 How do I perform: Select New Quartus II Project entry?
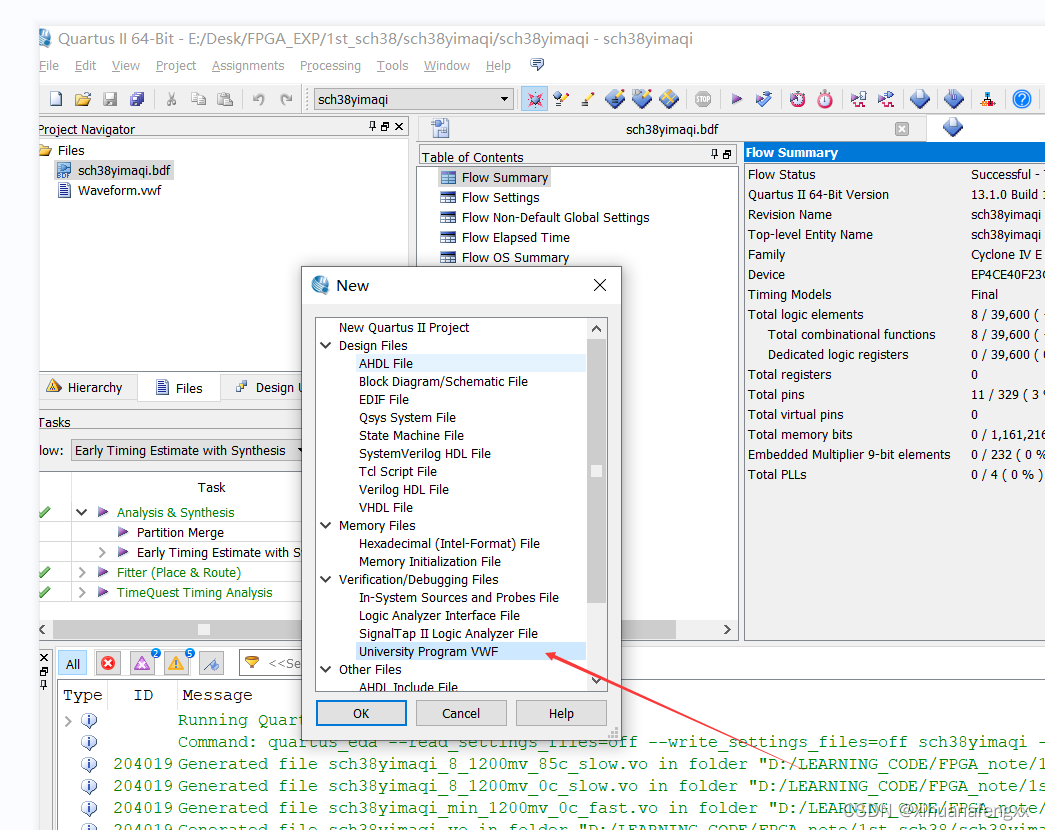click(404, 327)
